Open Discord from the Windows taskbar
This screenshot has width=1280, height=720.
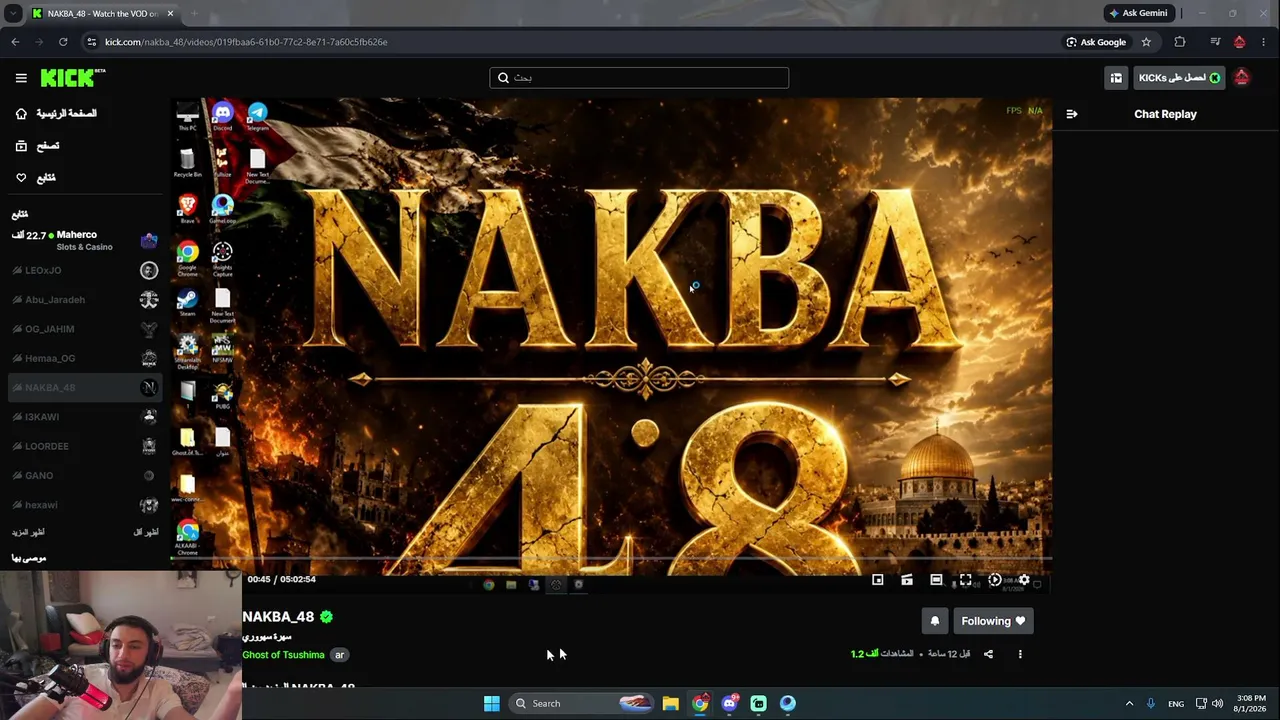(x=729, y=703)
